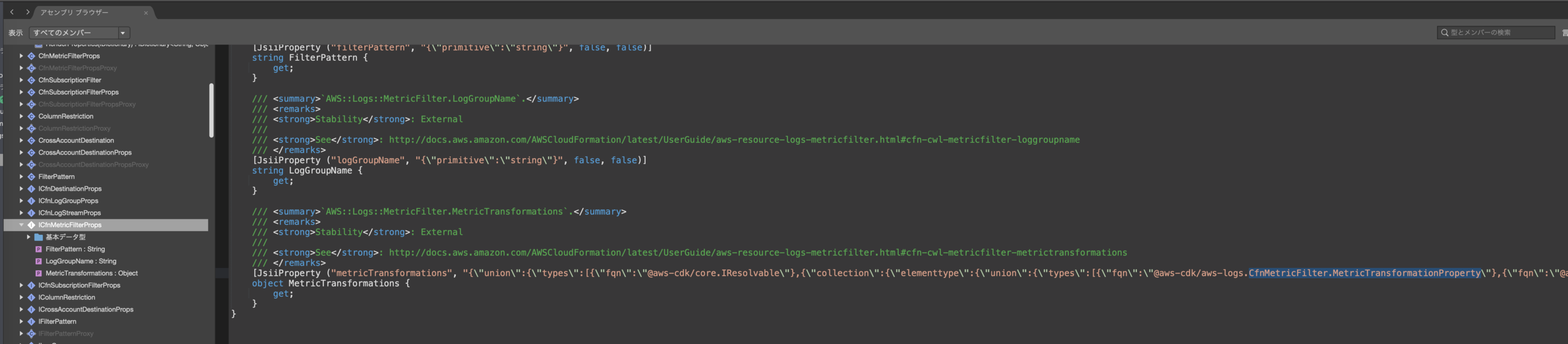Image resolution: width=1568 pixels, height=344 pixels.
Task: Click the ICfnLogStreamProps interface icon
Action: tap(31, 213)
